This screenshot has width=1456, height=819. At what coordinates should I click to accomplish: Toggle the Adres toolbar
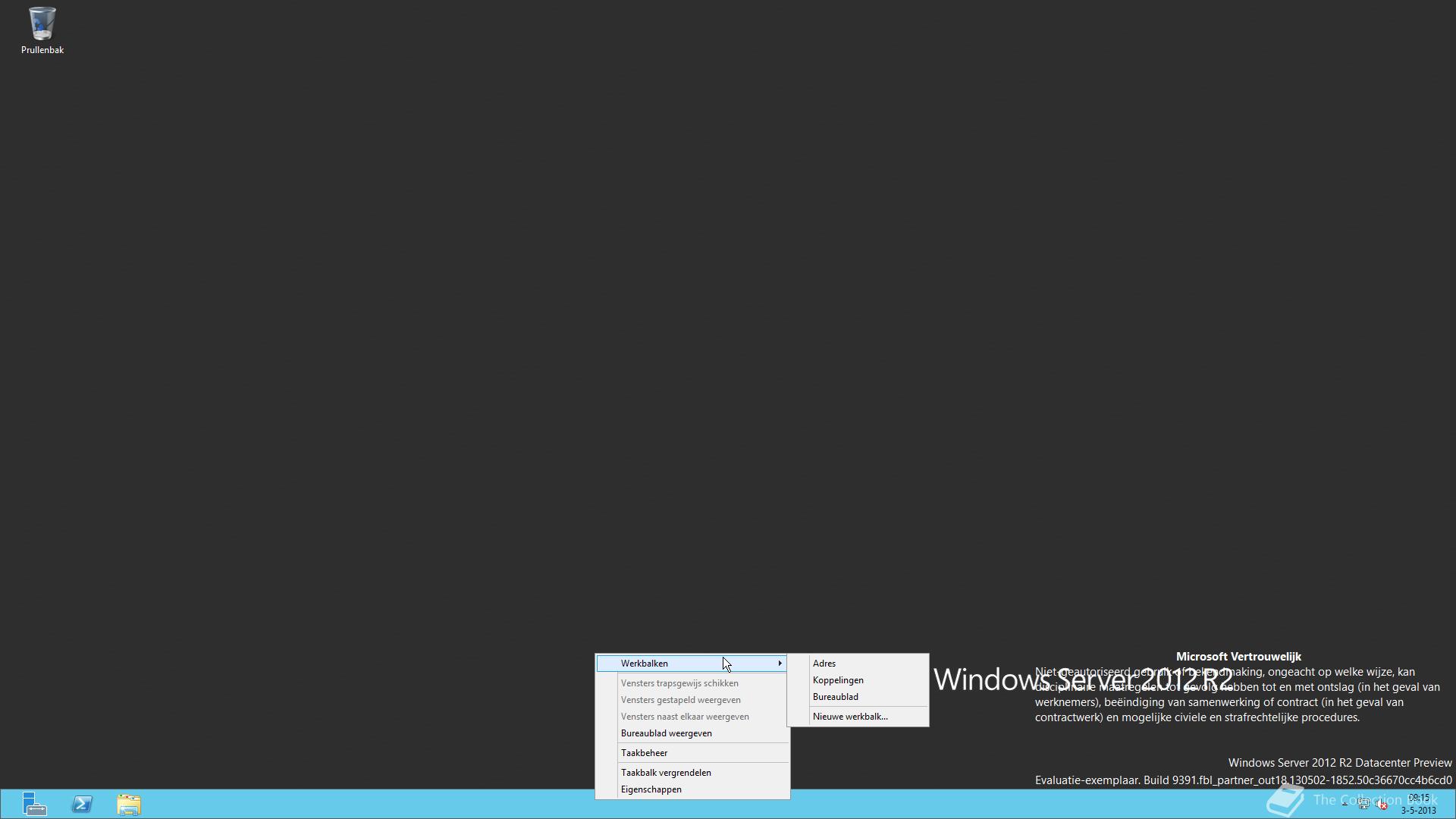pos(824,664)
